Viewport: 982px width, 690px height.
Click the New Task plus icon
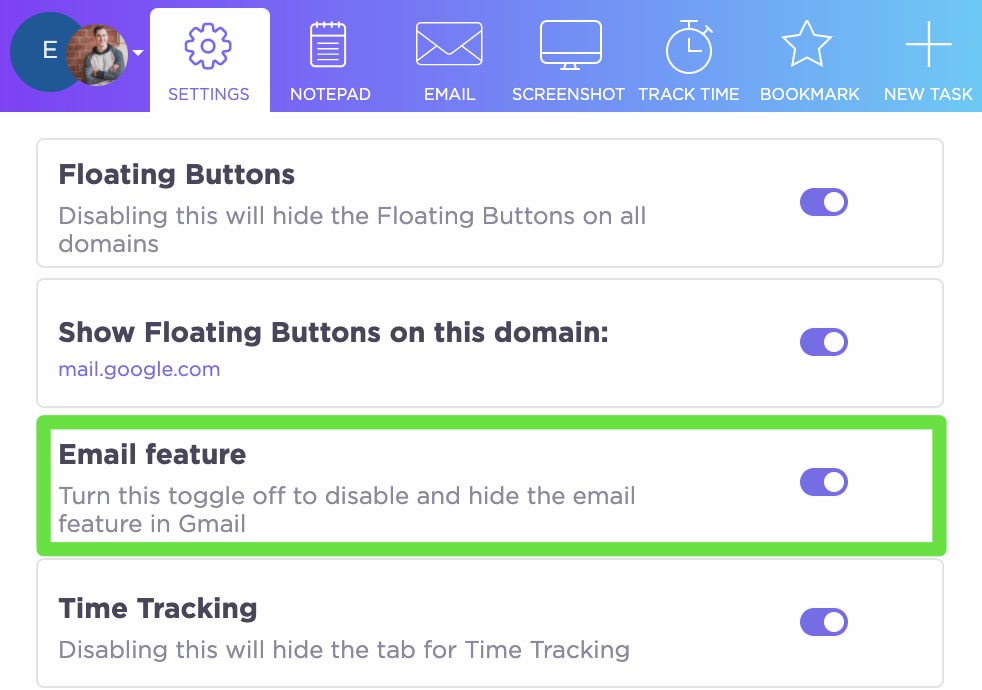pos(928,42)
